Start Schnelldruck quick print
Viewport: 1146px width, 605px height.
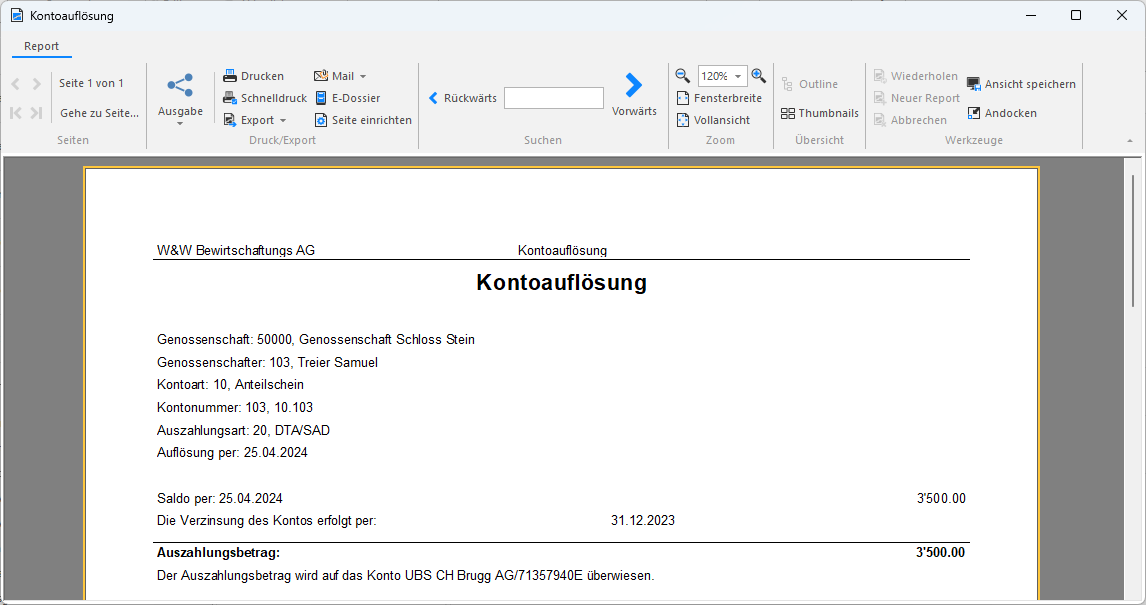pos(265,98)
